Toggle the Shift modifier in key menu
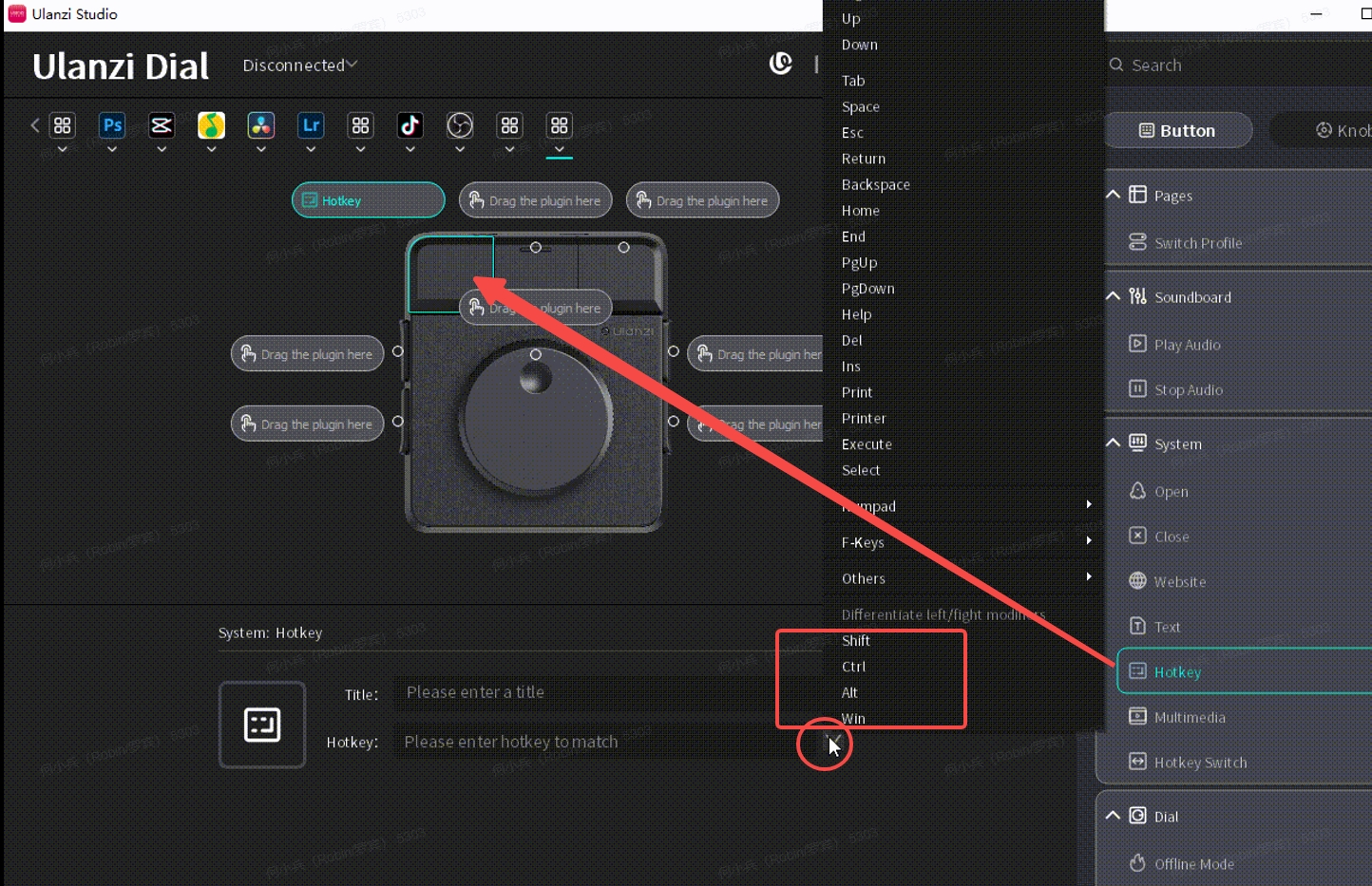 (x=856, y=641)
